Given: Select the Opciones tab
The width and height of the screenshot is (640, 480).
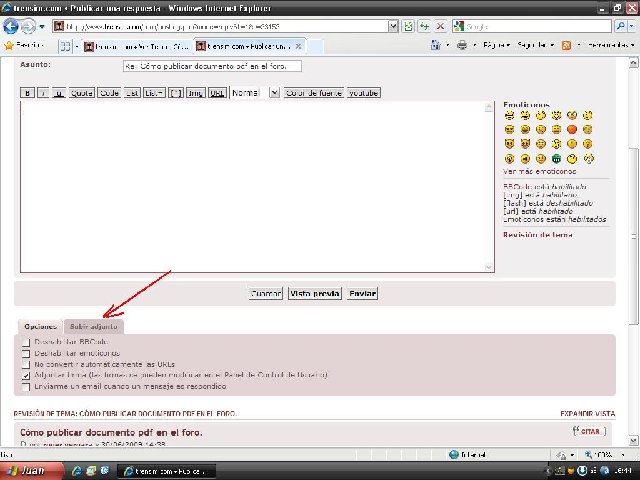Looking at the screenshot, I should 41,326.
